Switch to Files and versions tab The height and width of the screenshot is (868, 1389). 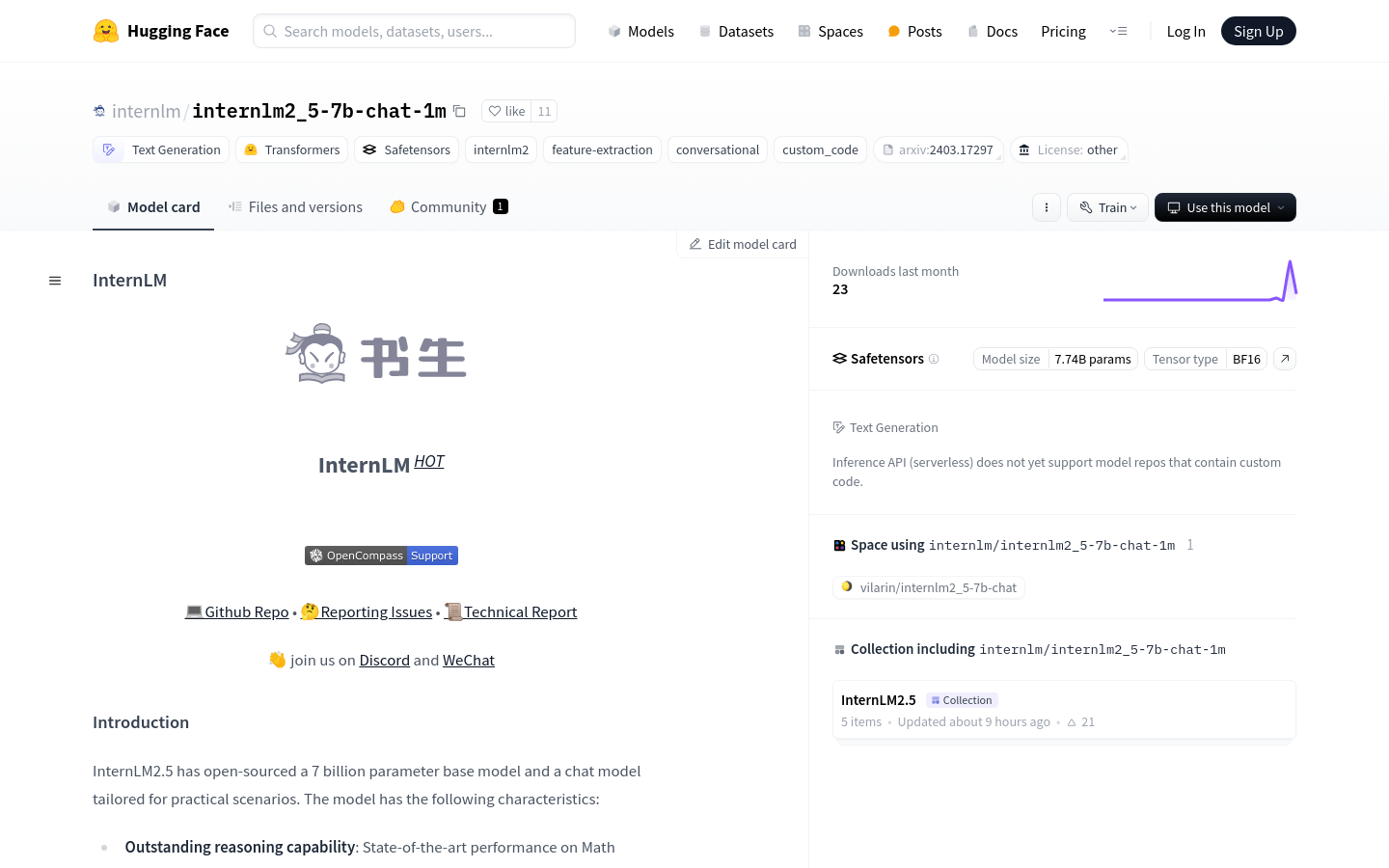pyautogui.click(x=295, y=206)
